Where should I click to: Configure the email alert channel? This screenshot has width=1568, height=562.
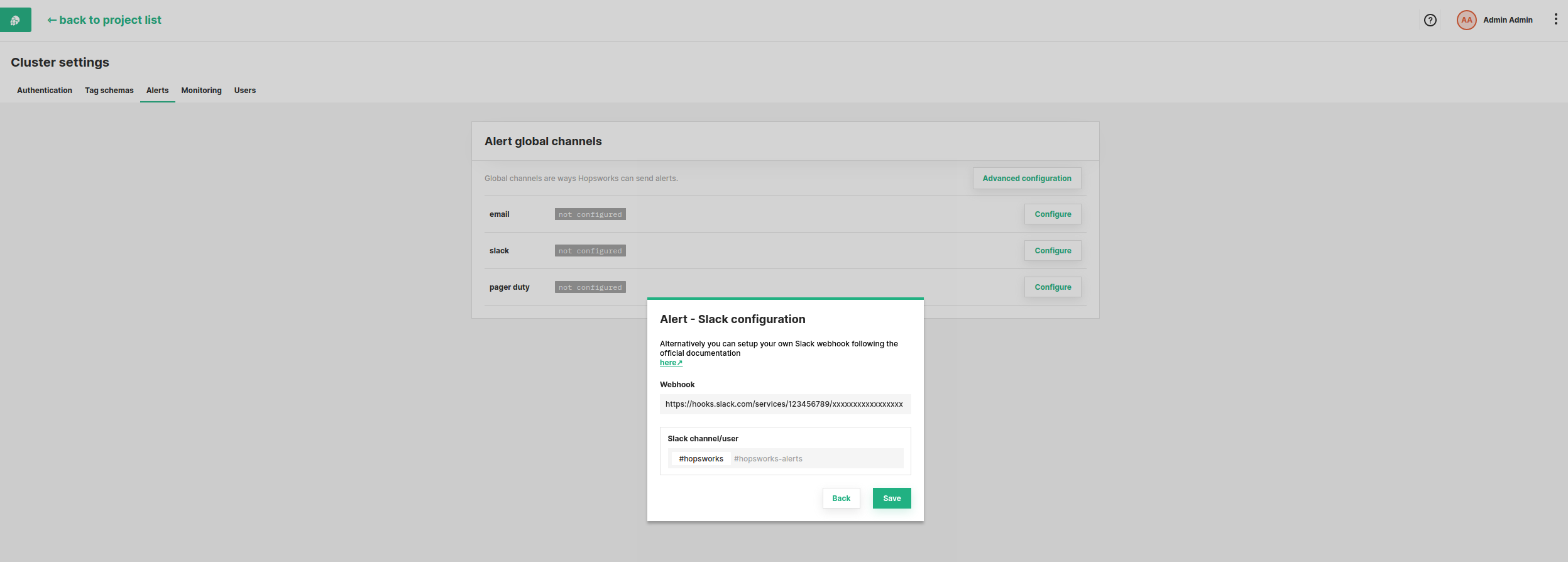(1052, 214)
